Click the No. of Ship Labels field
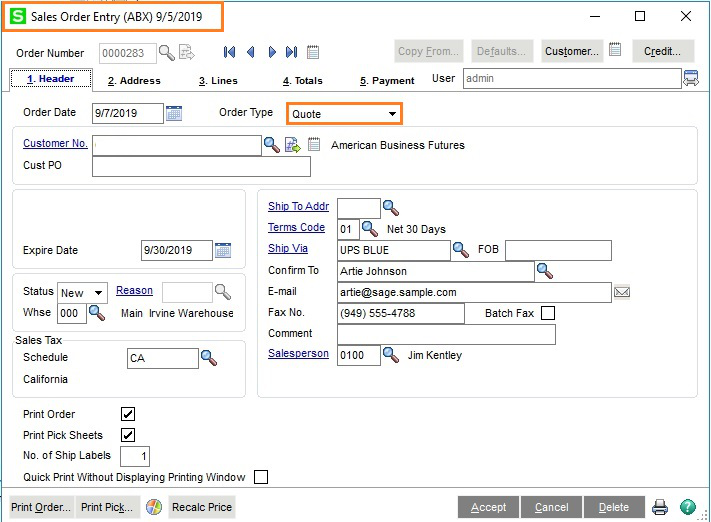The image size is (711, 522). tap(135, 456)
